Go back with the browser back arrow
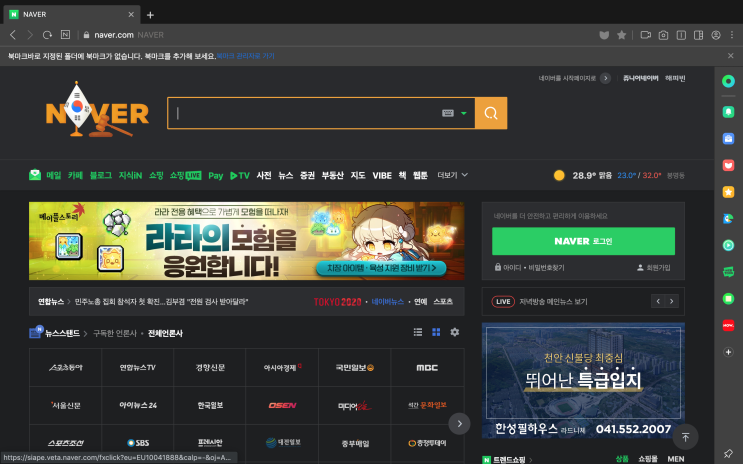 [x=13, y=35]
